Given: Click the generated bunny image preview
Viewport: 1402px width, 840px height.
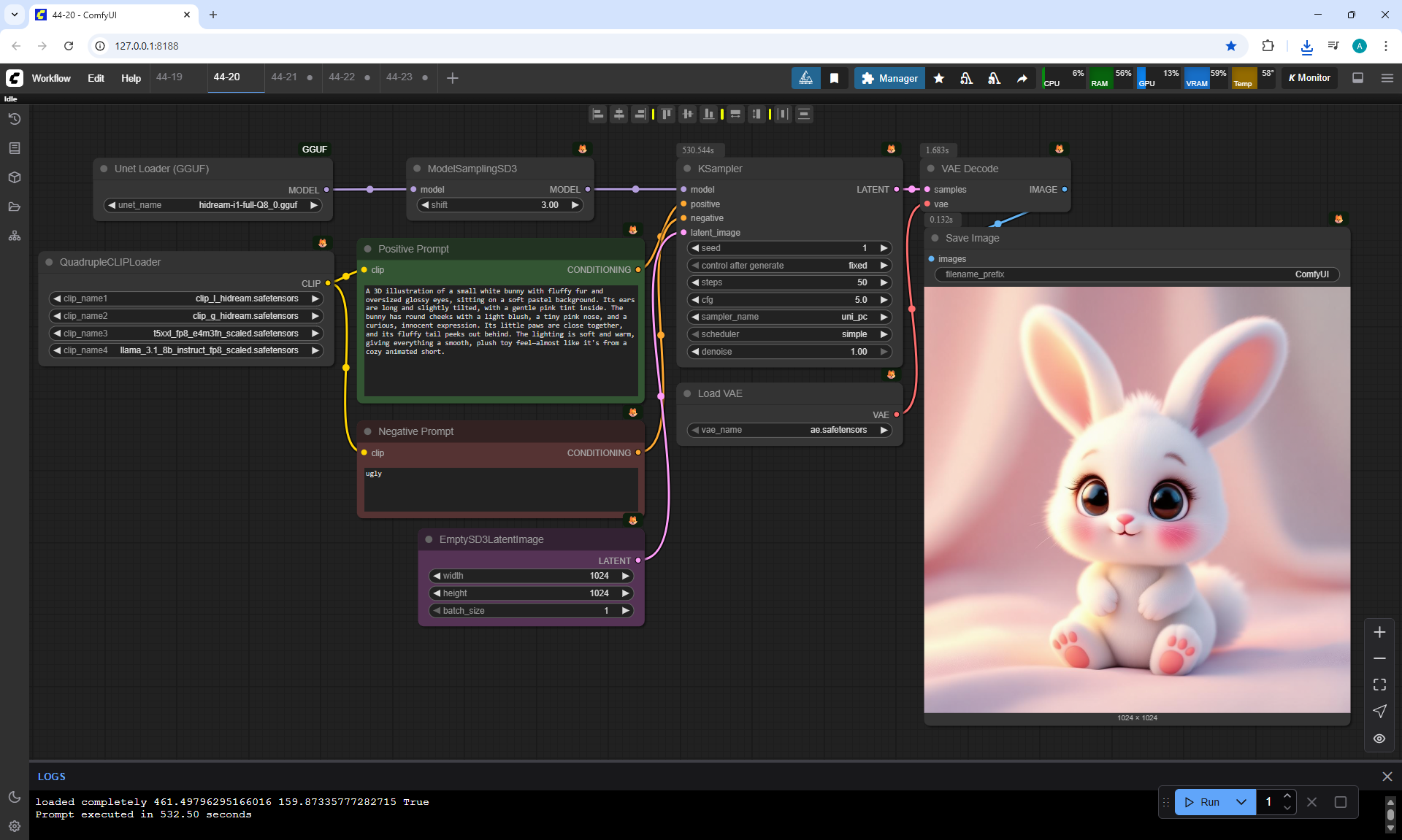Looking at the screenshot, I should tap(1136, 499).
